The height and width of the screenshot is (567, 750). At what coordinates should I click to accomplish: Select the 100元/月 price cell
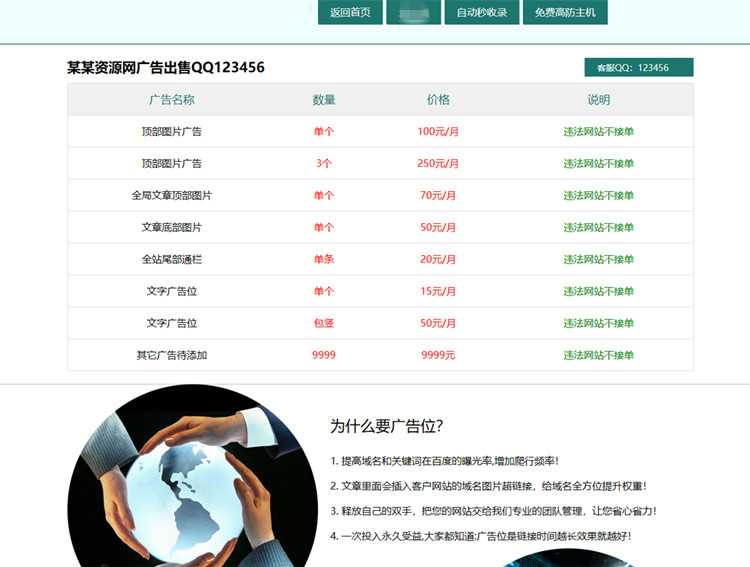pyautogui.click(x=438, y=132)
